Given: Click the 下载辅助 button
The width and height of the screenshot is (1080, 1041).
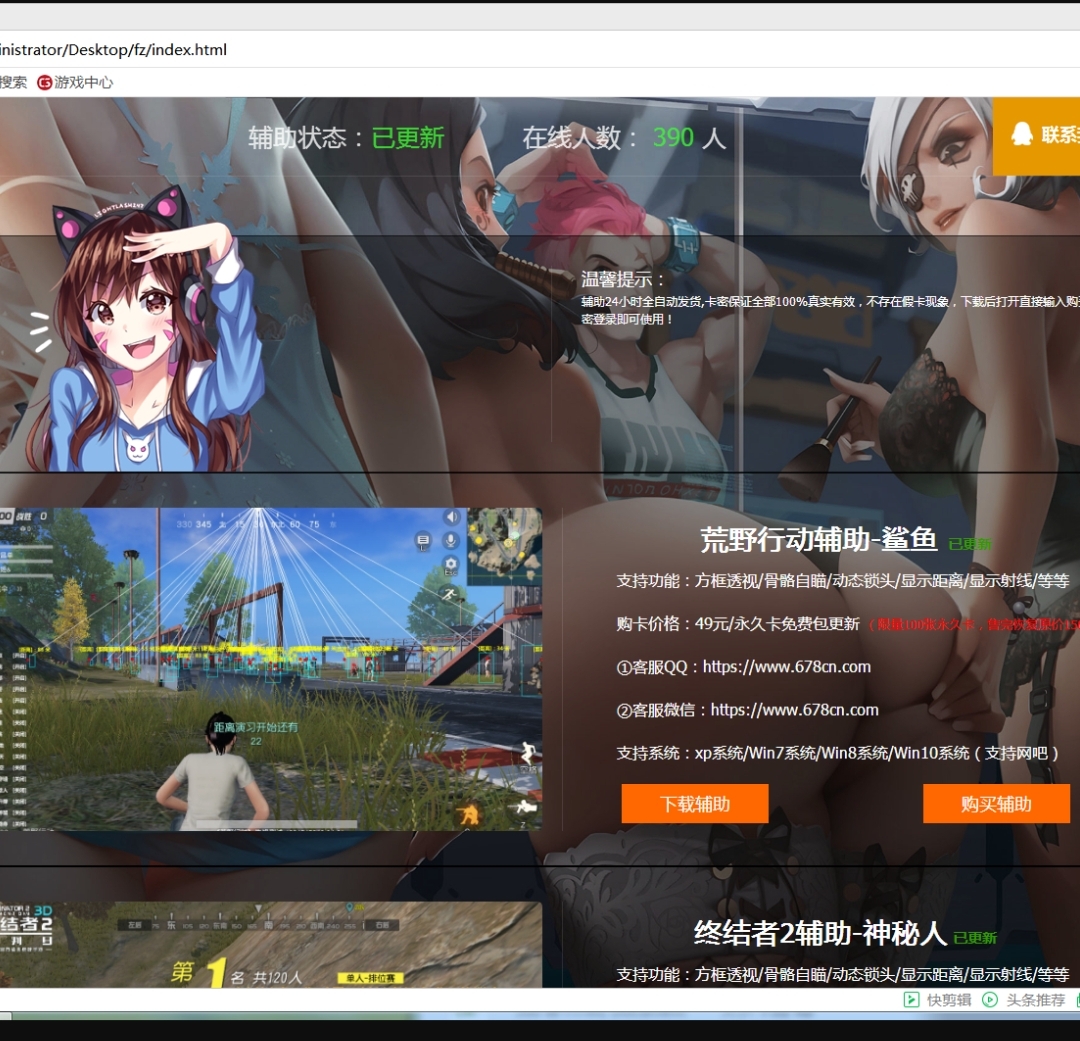Looking at the screenshot, I should [694, 803].
